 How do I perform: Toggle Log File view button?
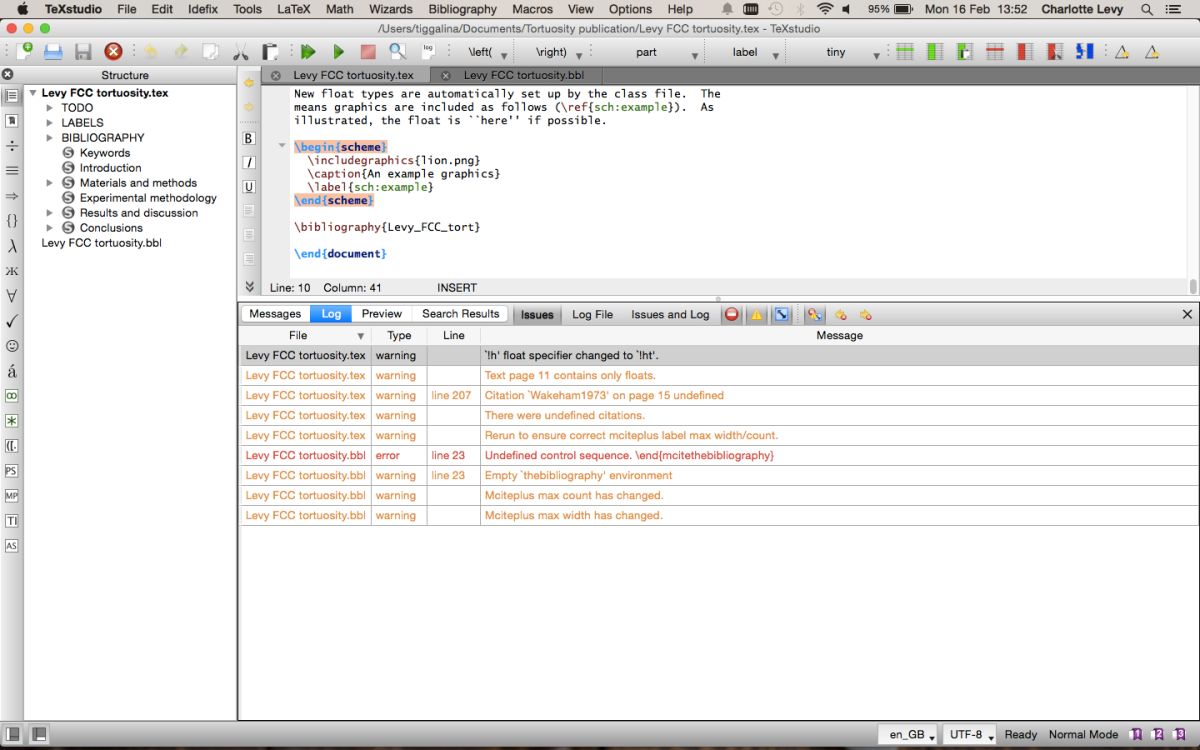click(592, 314)
